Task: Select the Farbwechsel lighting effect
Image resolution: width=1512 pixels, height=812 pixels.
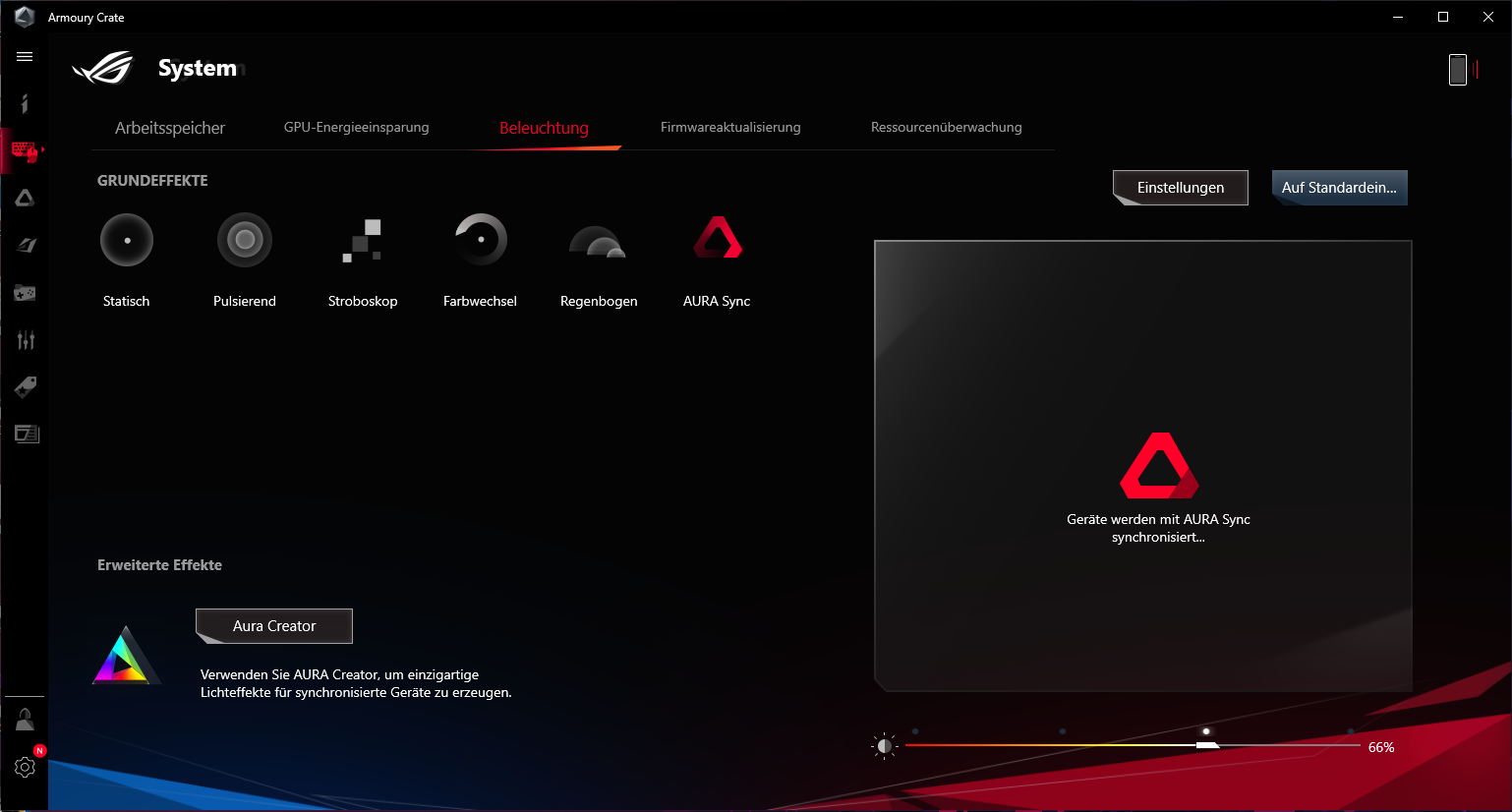Action: tap(481, 240)
